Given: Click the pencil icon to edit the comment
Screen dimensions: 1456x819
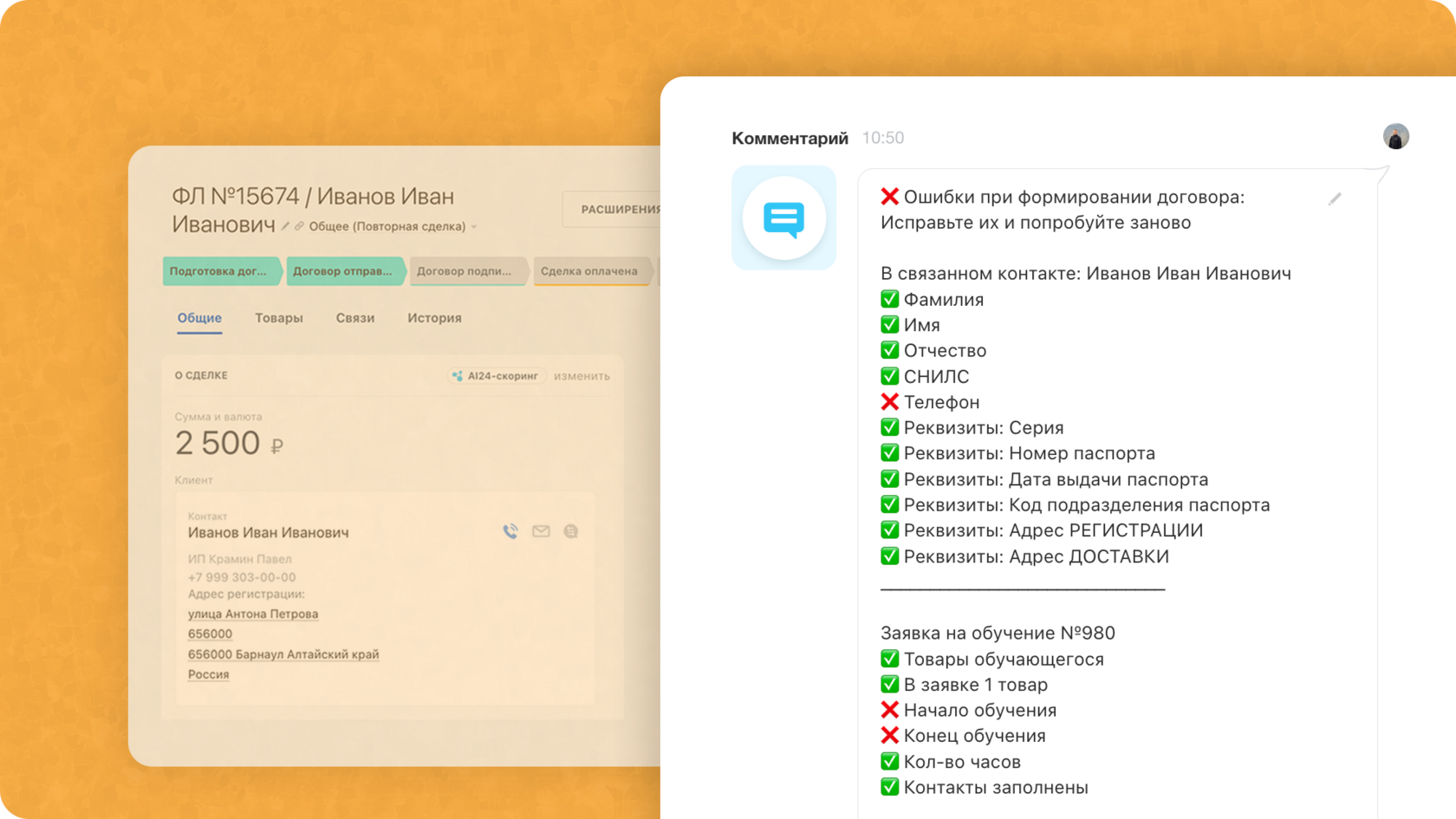Looking at the screenshot, I should tap(1335, 199).
